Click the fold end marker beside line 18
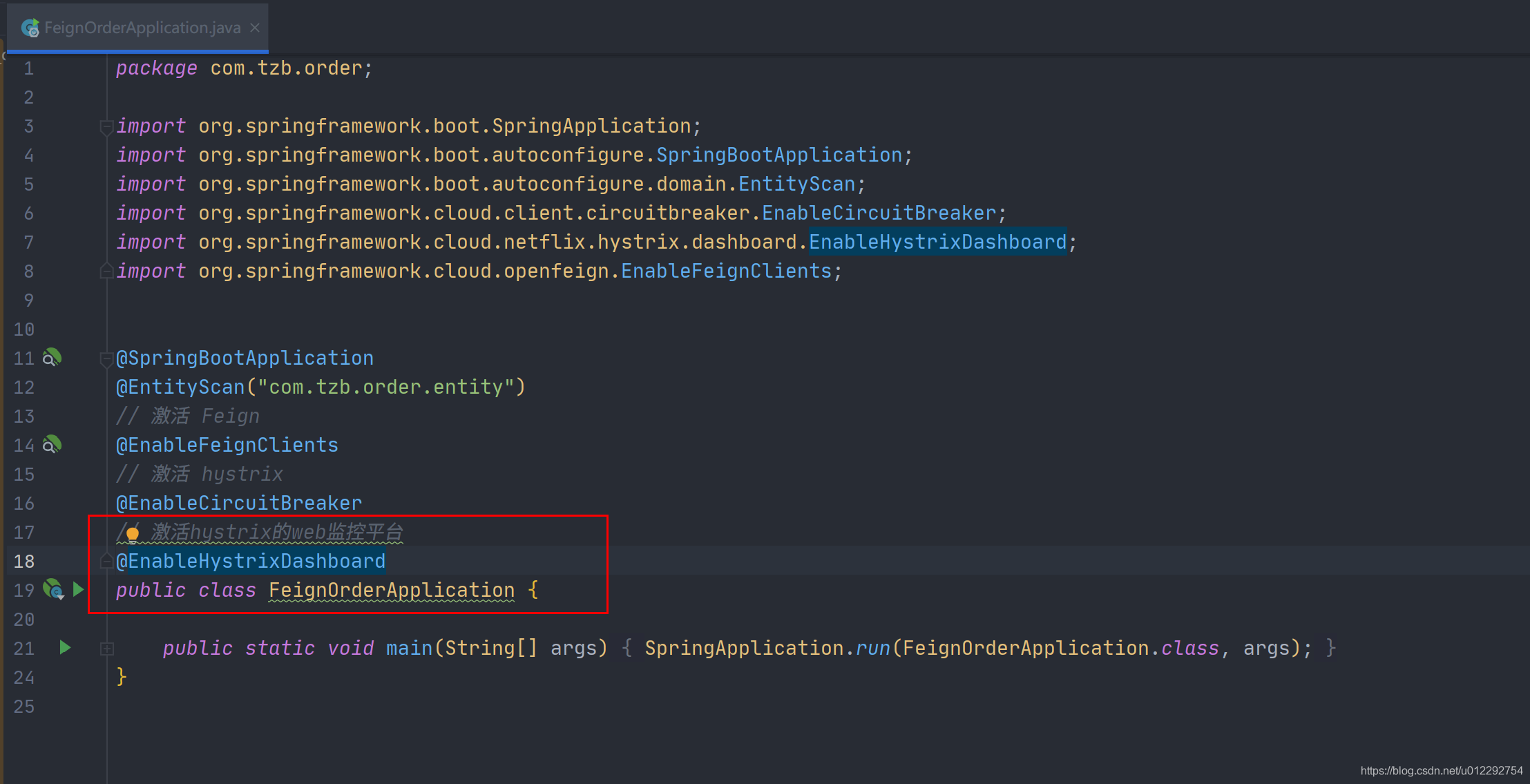This screenshot has height=784, width=1530. (x=106, y=561)
